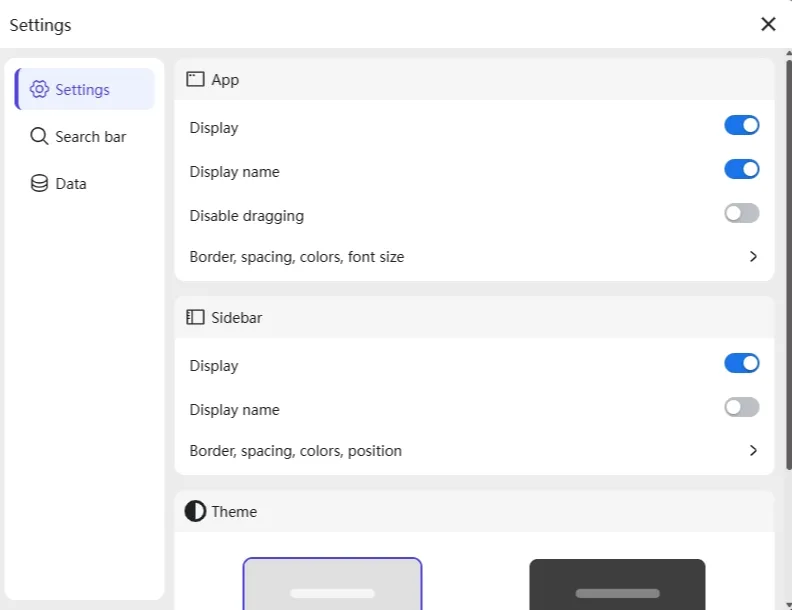Click the Sidebar layout icon in section header
Screen dimensions: 792x610
pos(195,317)
